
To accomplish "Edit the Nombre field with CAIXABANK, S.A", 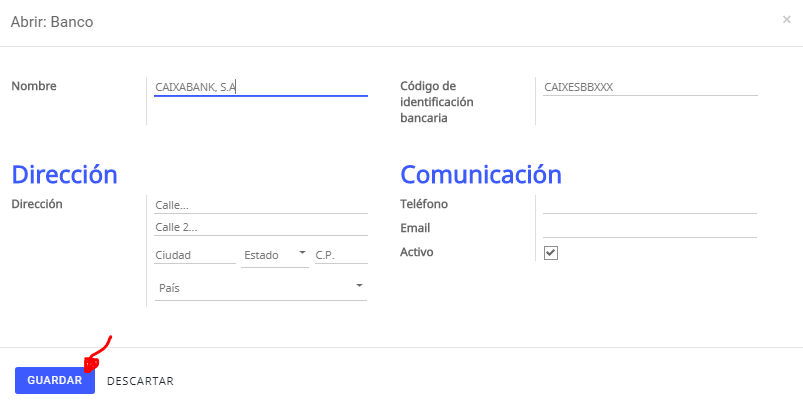I will tap(261, 88).
